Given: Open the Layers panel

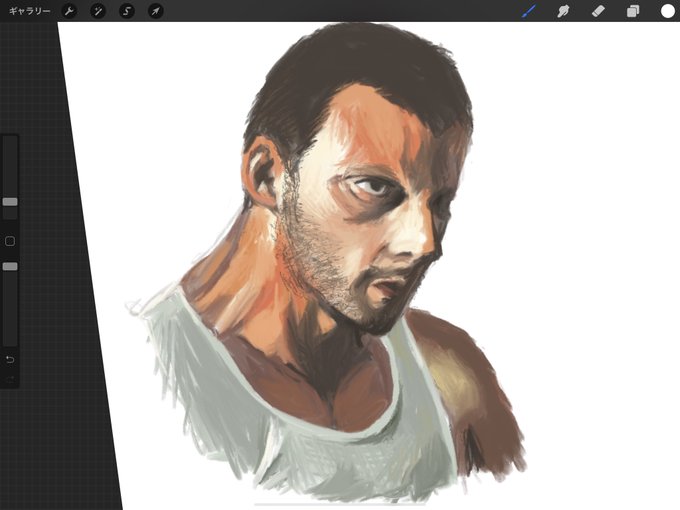Looking at the screenshot, I should coord(633,11).
